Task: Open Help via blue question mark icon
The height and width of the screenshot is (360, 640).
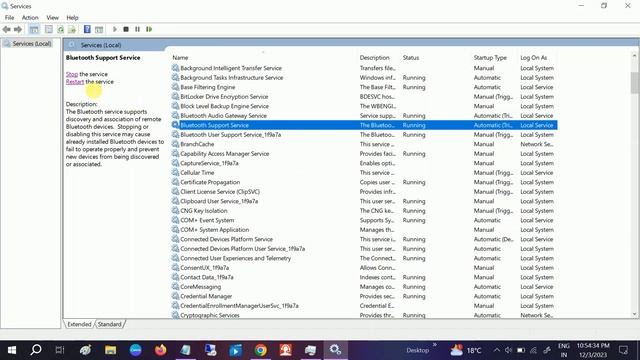Action: (87, 29)
